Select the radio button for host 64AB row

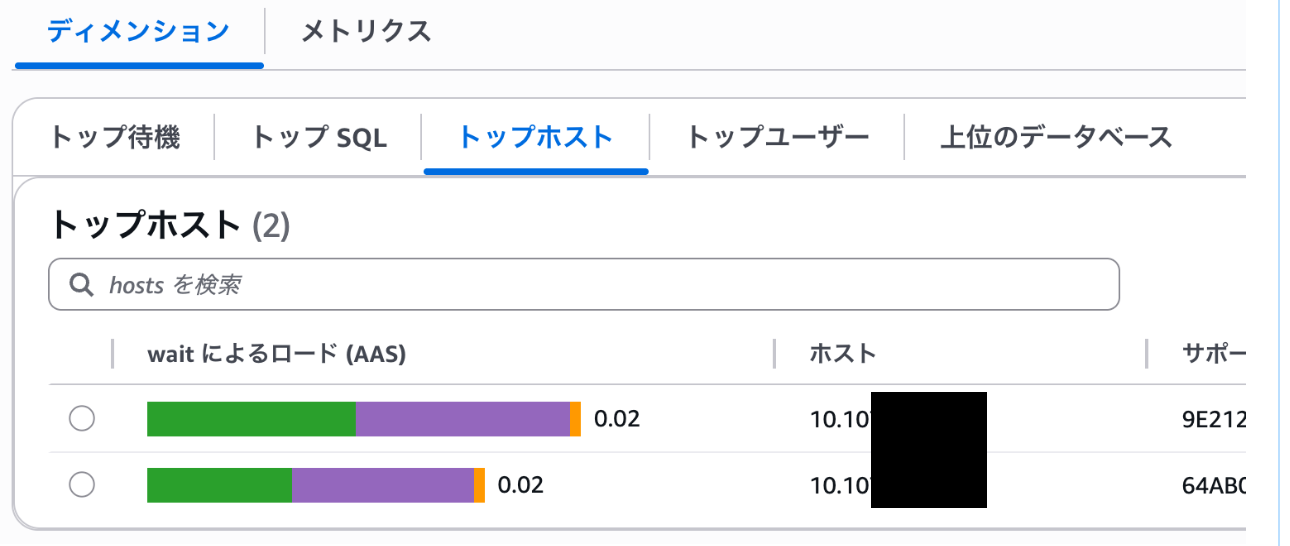[82, 485]
